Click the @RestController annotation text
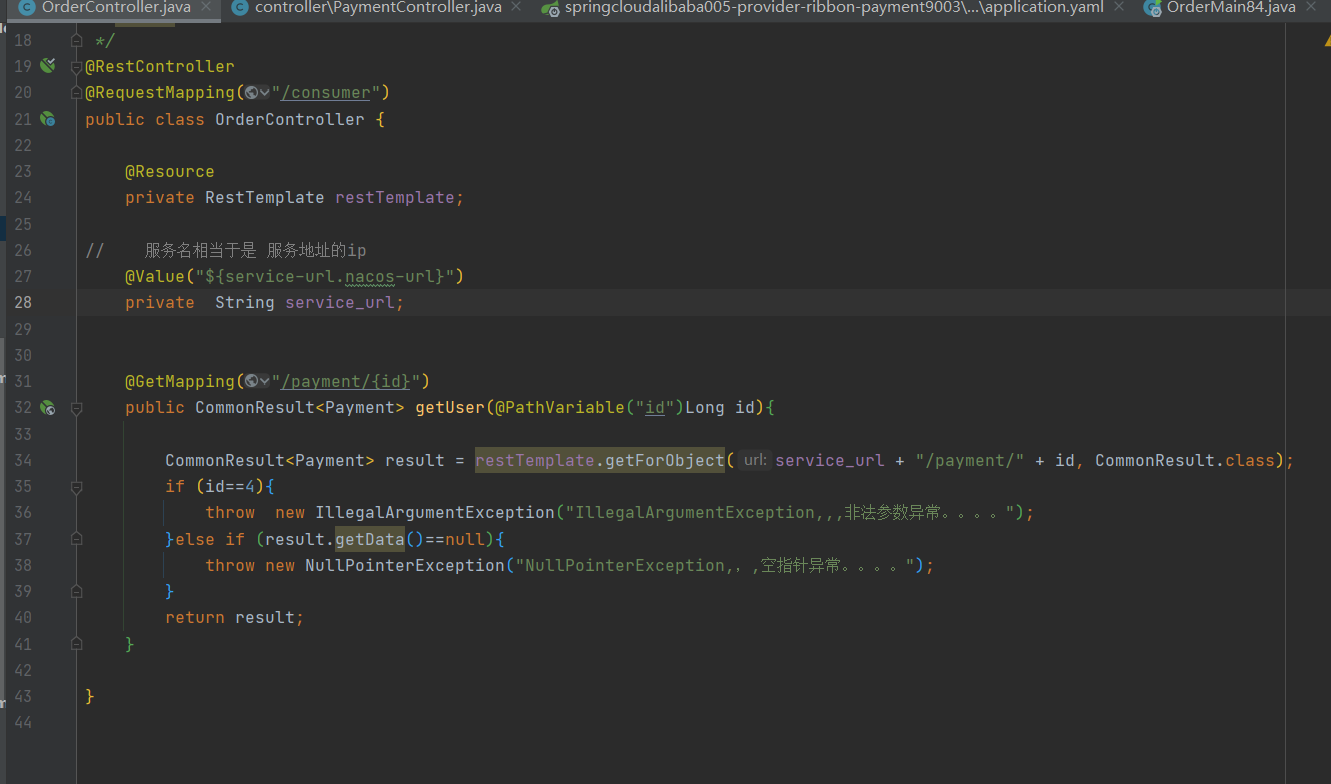Screen dimensions: 1331x784 (x=160, y=66)
